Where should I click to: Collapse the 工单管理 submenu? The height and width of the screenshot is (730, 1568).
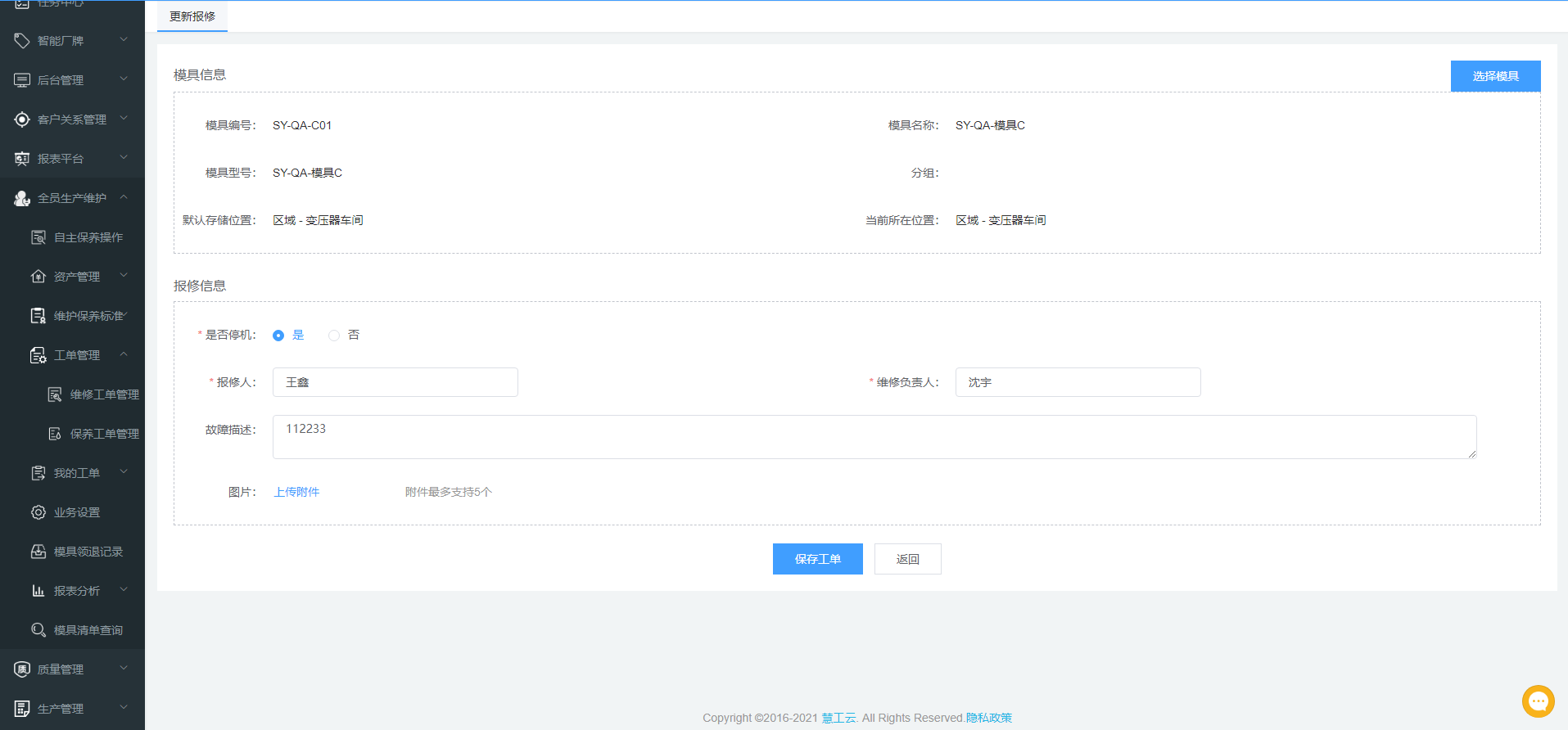(124, 354)
